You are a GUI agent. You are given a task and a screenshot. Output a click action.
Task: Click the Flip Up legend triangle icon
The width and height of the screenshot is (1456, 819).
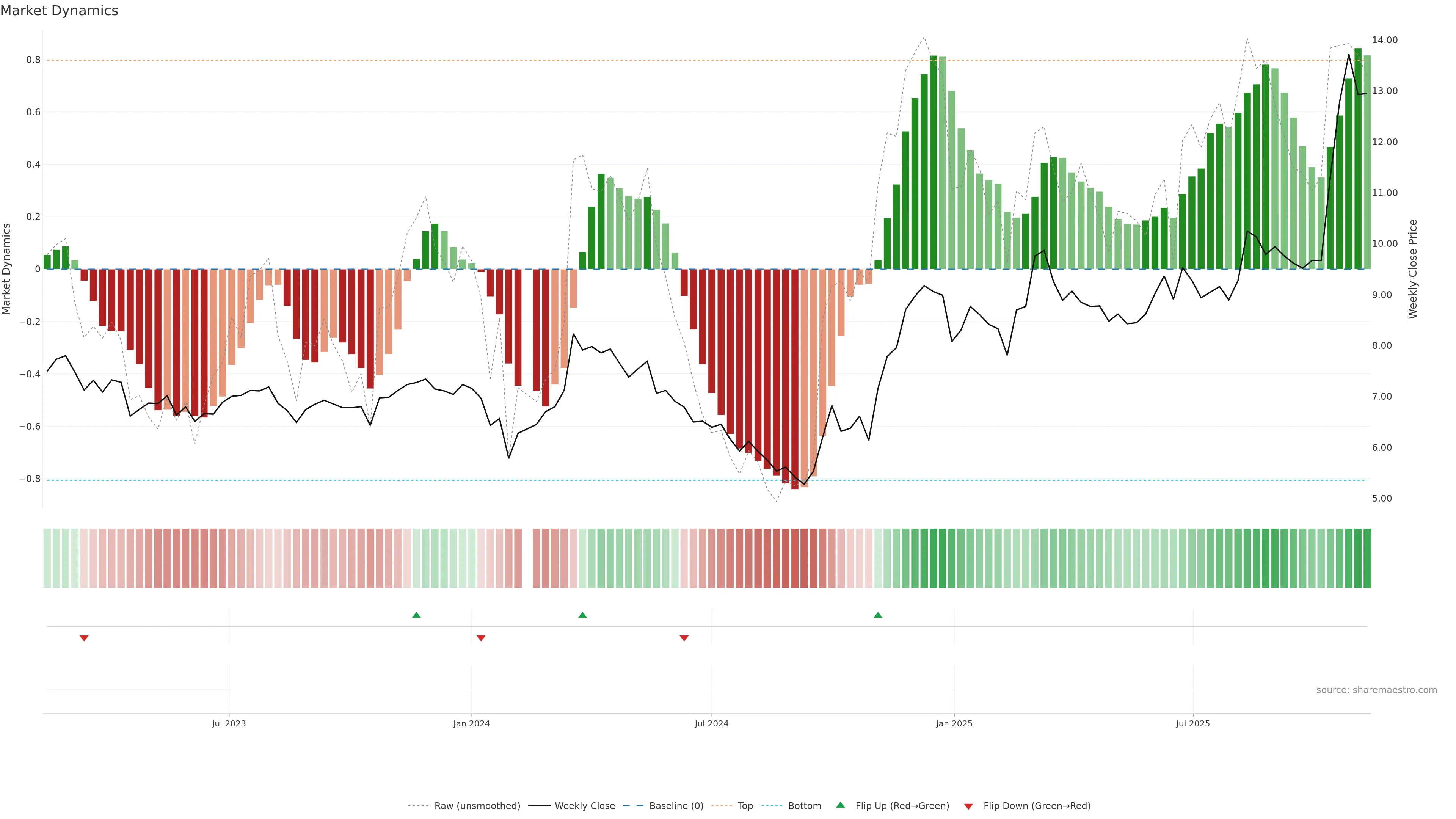[x=841, y=805]
